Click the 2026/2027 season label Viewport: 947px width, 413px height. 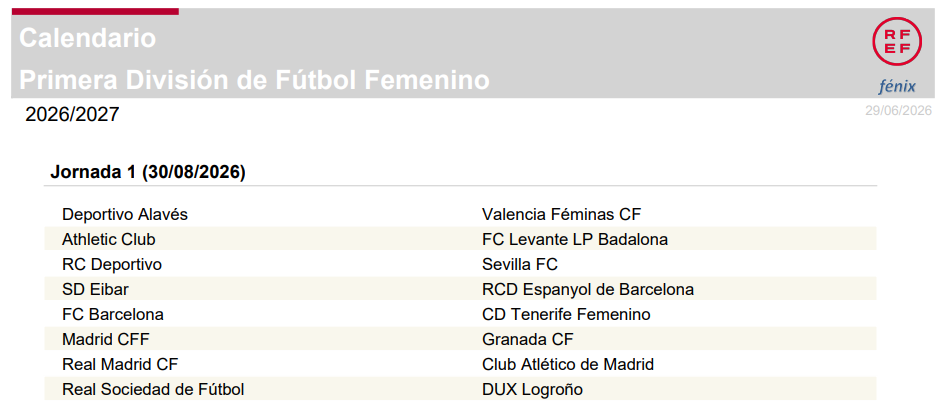72,115
